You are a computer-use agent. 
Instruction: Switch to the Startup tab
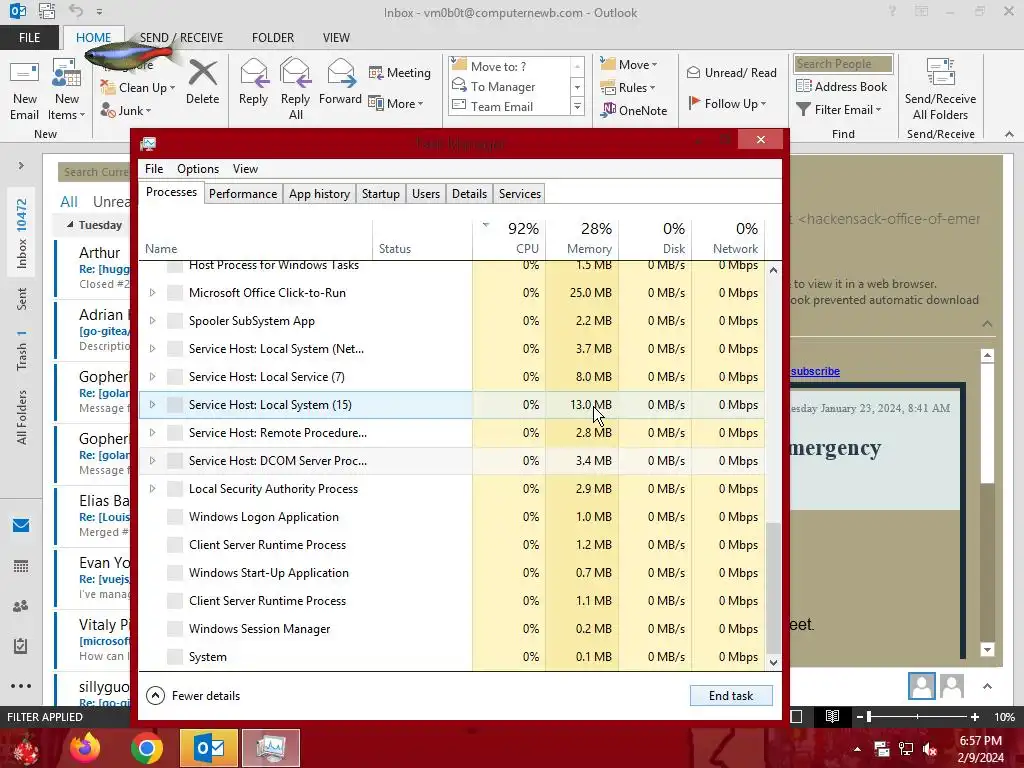381,194
